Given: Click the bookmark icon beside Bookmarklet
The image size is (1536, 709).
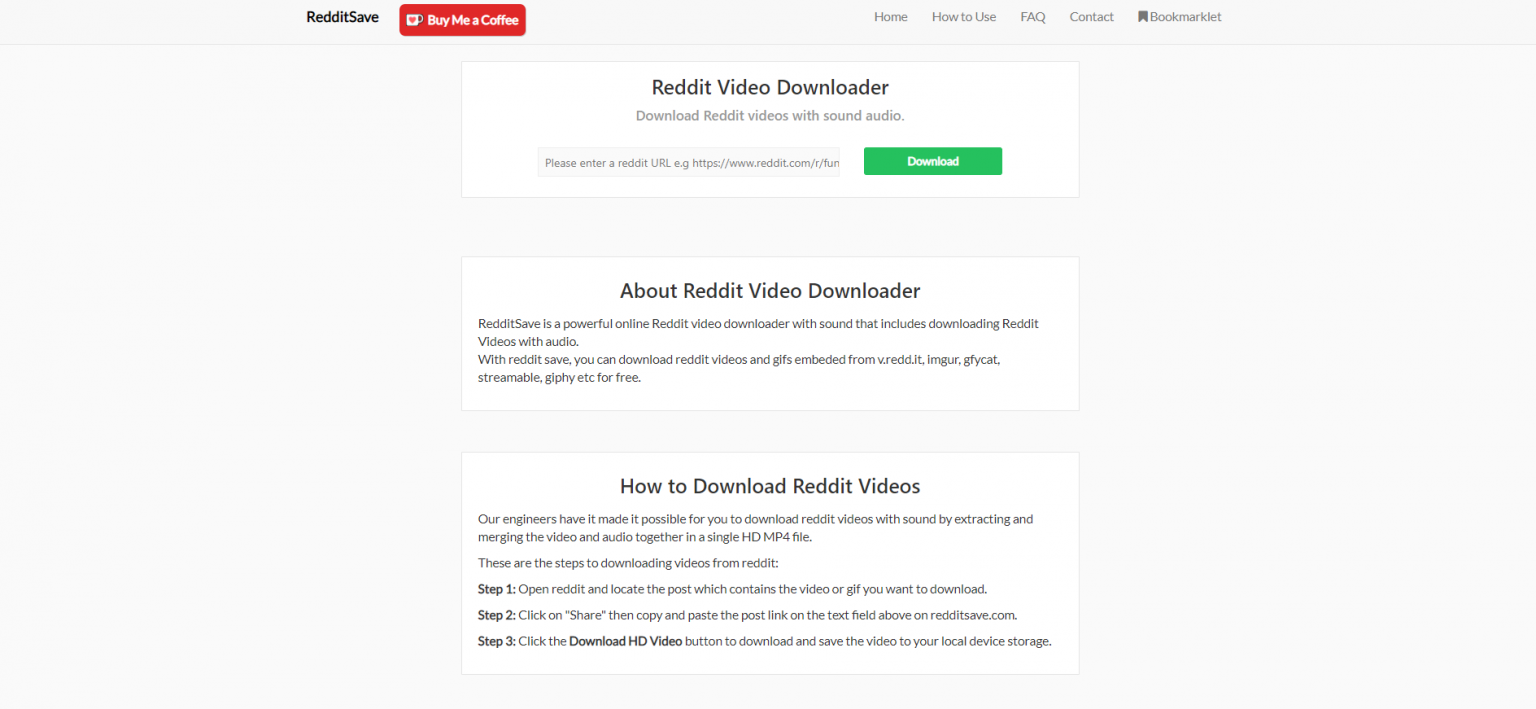Looking at the screenshot, I should pyautogui.click(x=1143, y=17).
